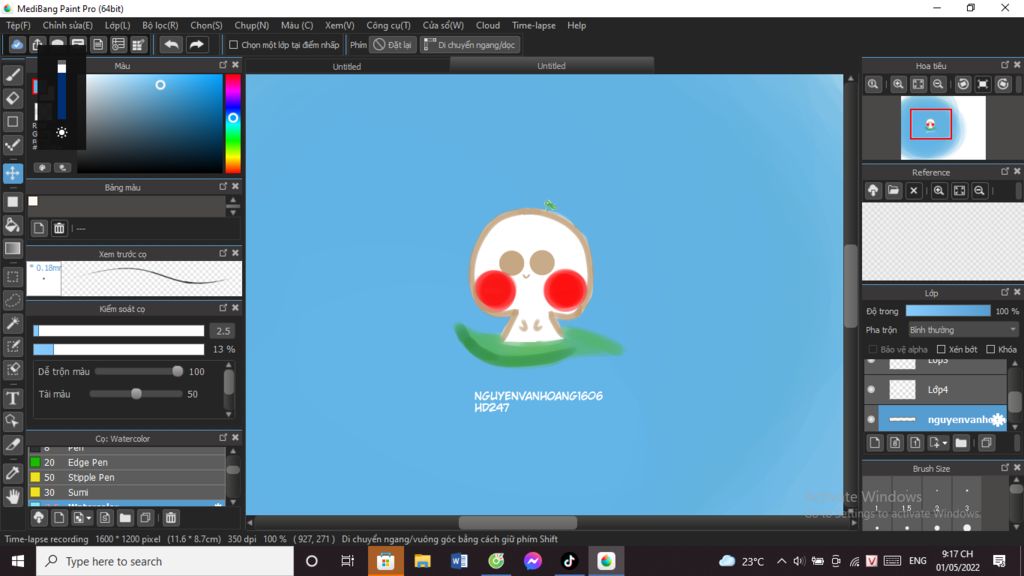Open Microsoft Word from taskbar
The image size is (1024, 576).
coord(459,561)
